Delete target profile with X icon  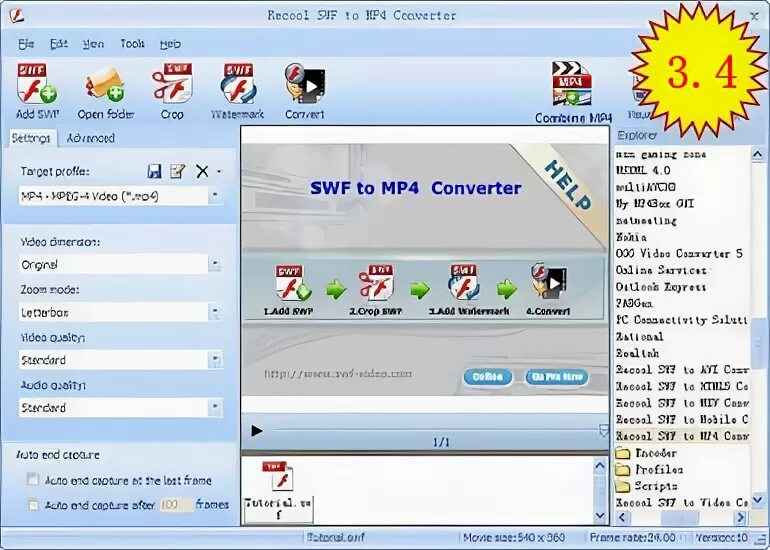[202, 171]
